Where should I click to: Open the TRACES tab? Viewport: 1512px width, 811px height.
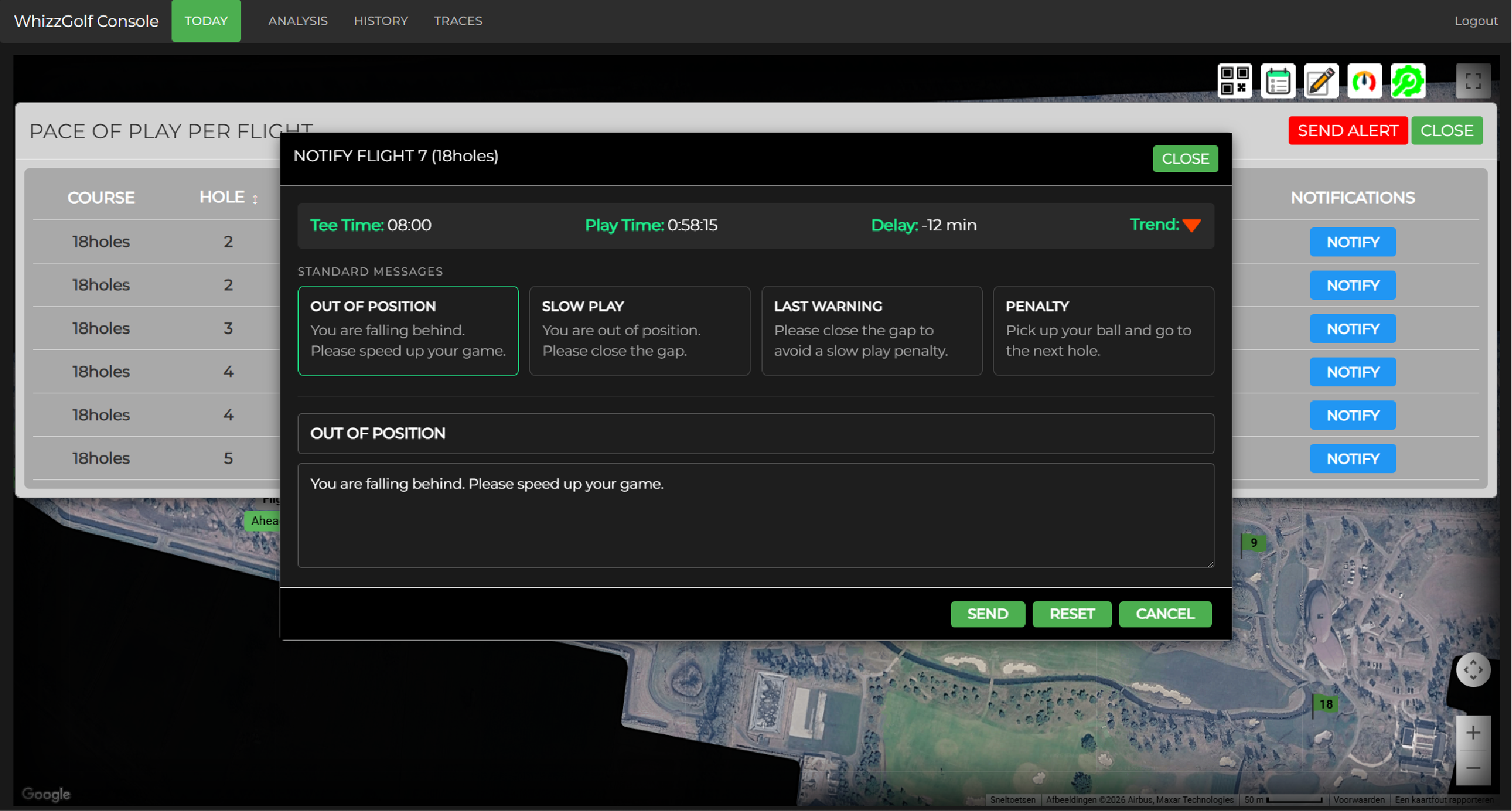(458, 21)
